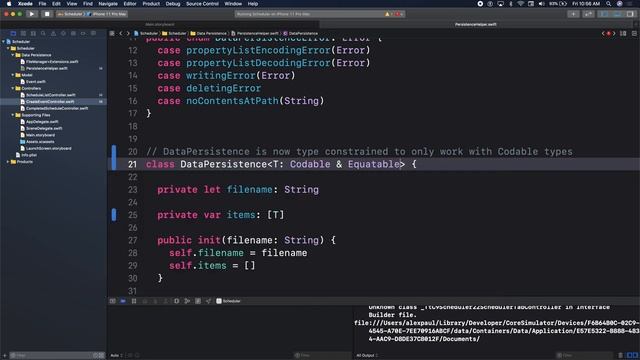Image resolution: width=640 pixels, height=360 pixels.
Task: Open the Xcode menu
Action: pyautogui.click(x=25, y=4)
